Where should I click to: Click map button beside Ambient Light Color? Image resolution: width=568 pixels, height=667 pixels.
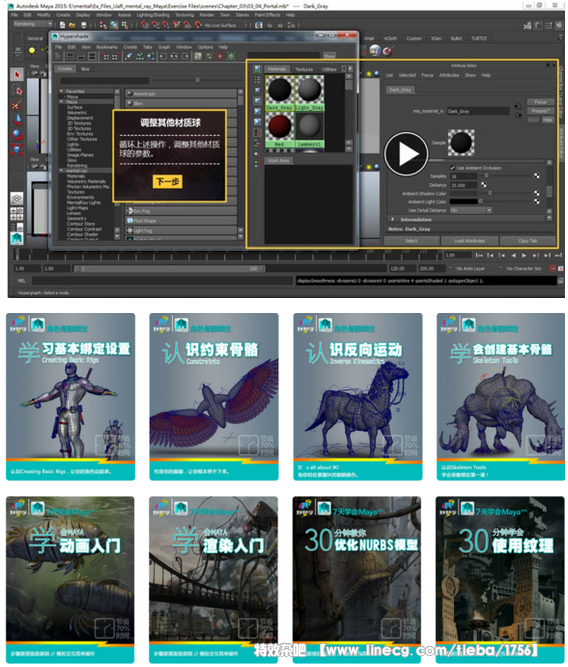tap(537, 201)
